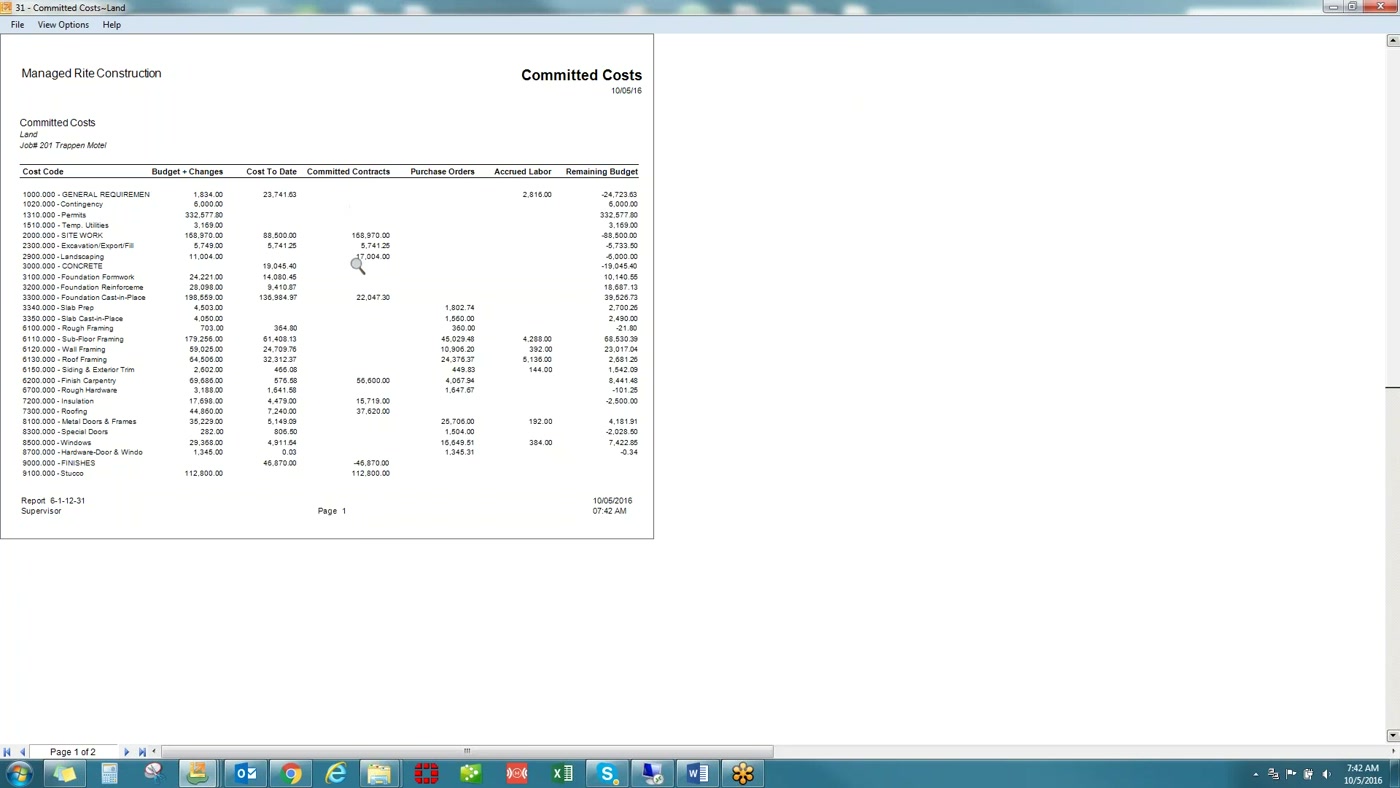Screen dimensions: 1400x788
Task: Click the horizontal scrollbar left arrow
Action: [x=154, y=751]
